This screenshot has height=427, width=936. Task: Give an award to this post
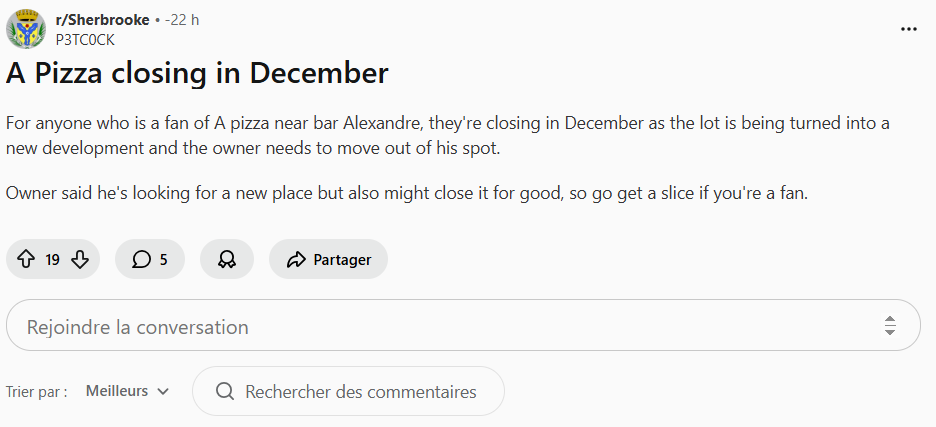[x=227, y=260]
